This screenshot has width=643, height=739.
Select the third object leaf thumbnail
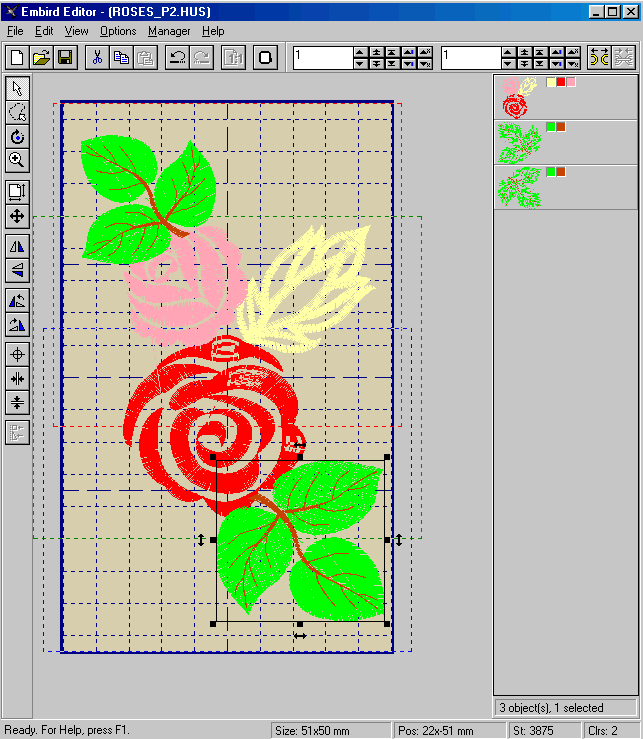point(519,187)
